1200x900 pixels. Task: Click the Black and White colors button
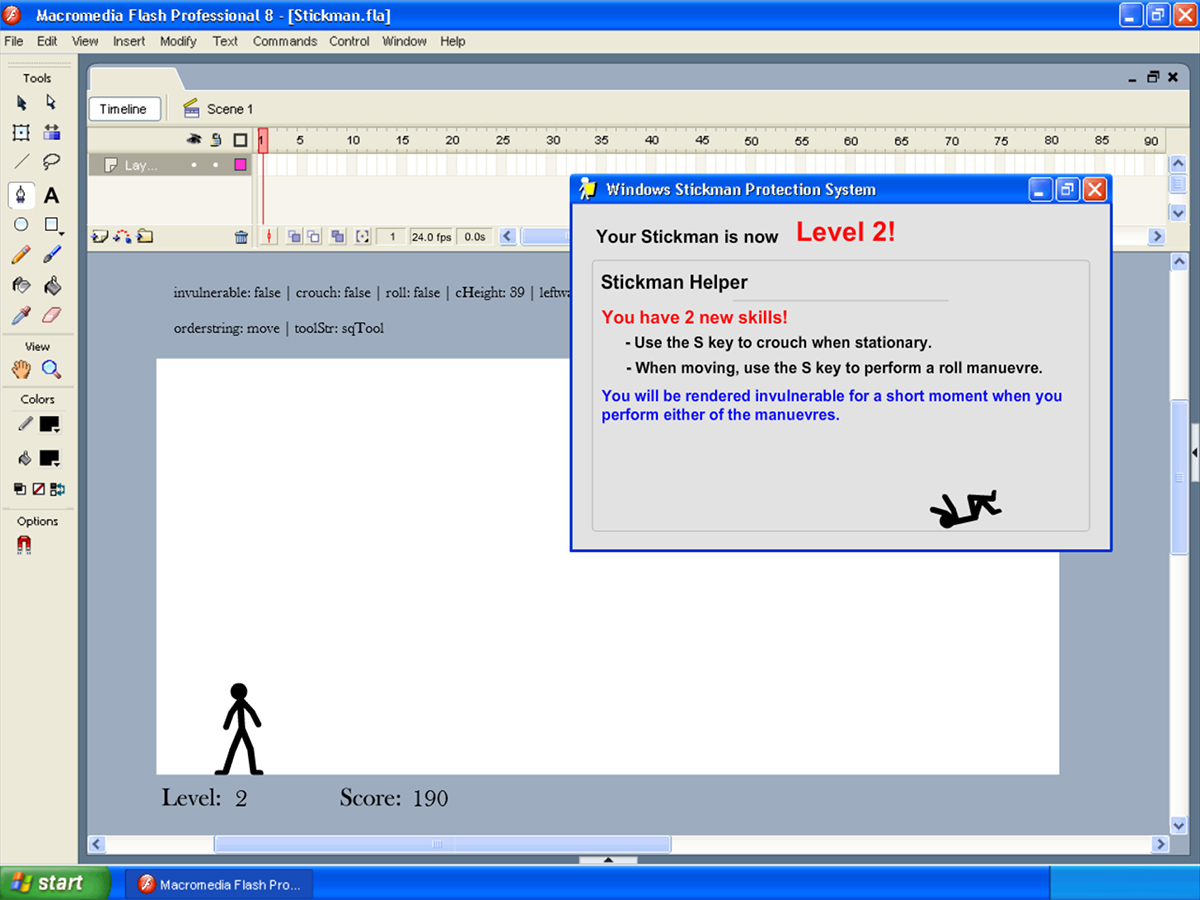pos(20,489)
